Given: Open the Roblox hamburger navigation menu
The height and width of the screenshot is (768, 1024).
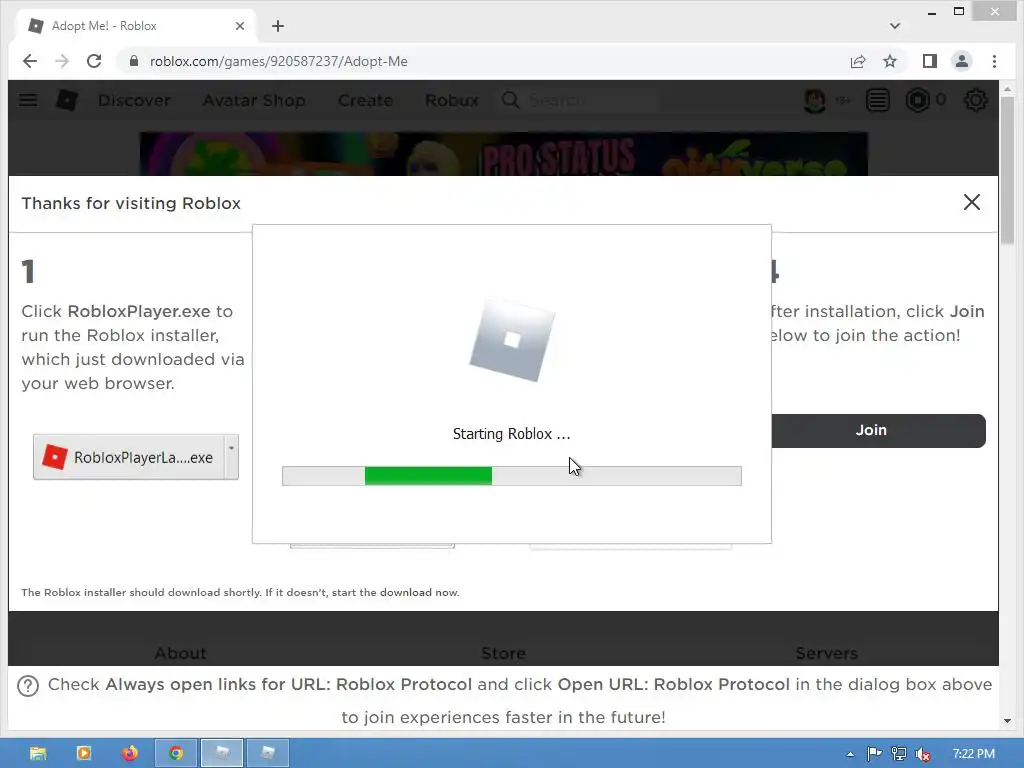Looking at the screenshot, I should click(28, 100).
